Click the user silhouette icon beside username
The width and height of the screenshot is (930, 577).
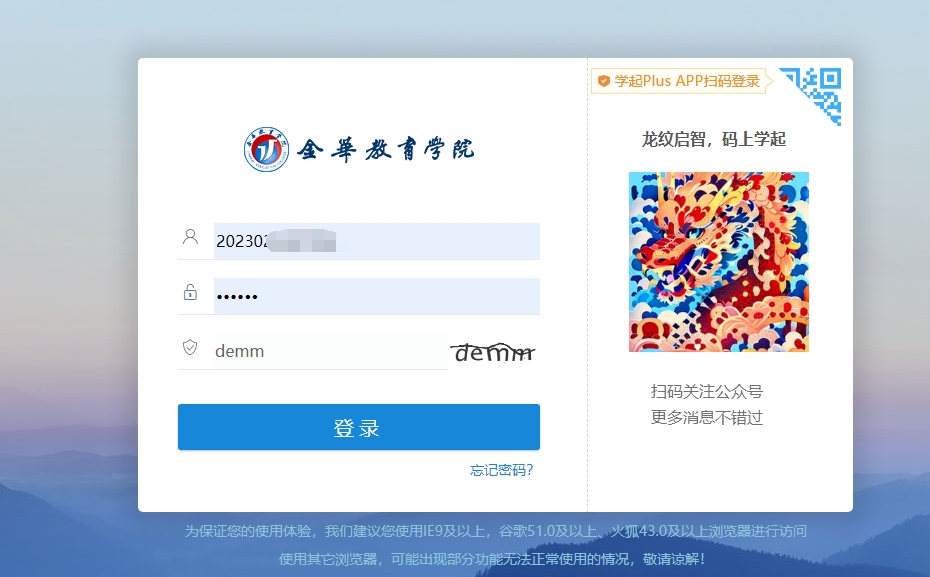coord(190,237)
